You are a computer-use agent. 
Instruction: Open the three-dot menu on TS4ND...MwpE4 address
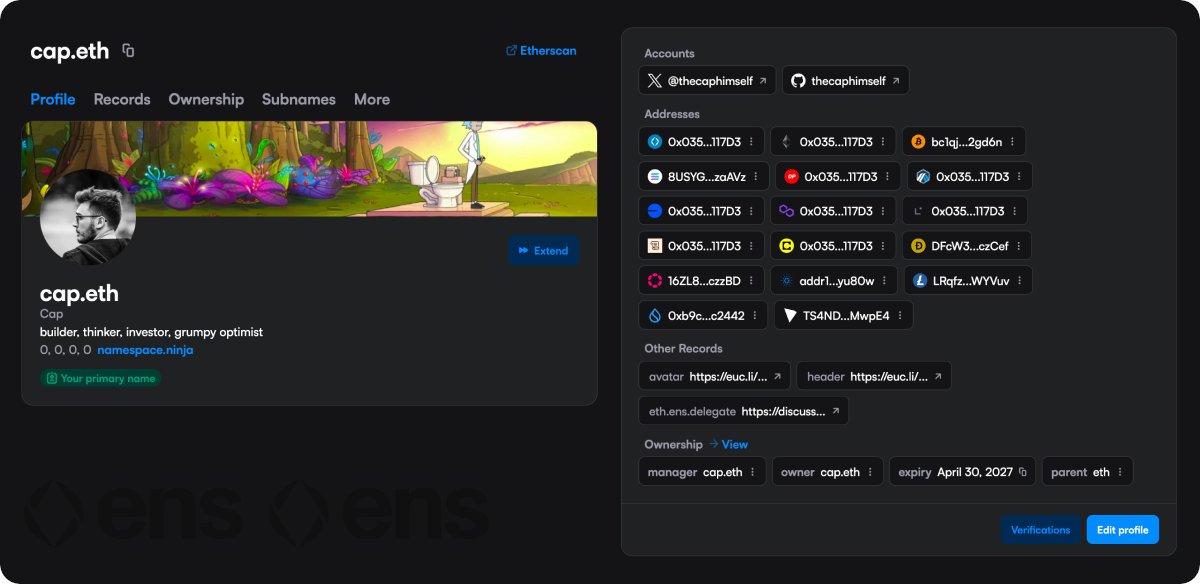click(x=899, y=316)
